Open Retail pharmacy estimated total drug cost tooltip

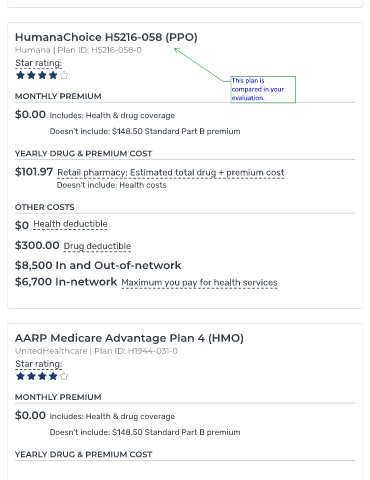click(171, 173)
